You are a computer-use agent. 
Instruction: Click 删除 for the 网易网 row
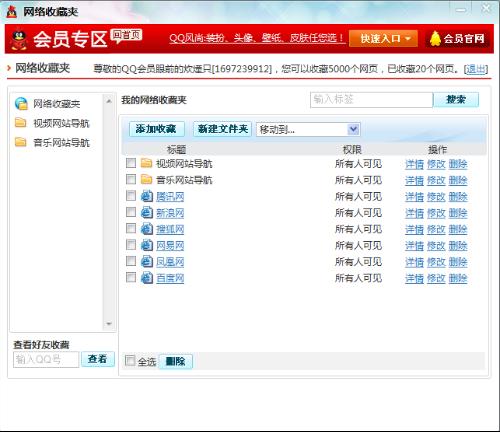tap(458, 246)
